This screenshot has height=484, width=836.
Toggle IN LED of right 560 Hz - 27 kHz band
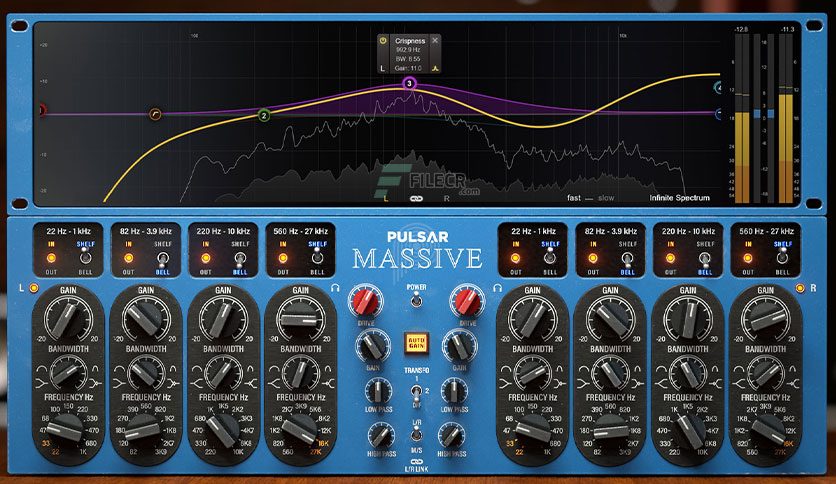tap(748, 258)
